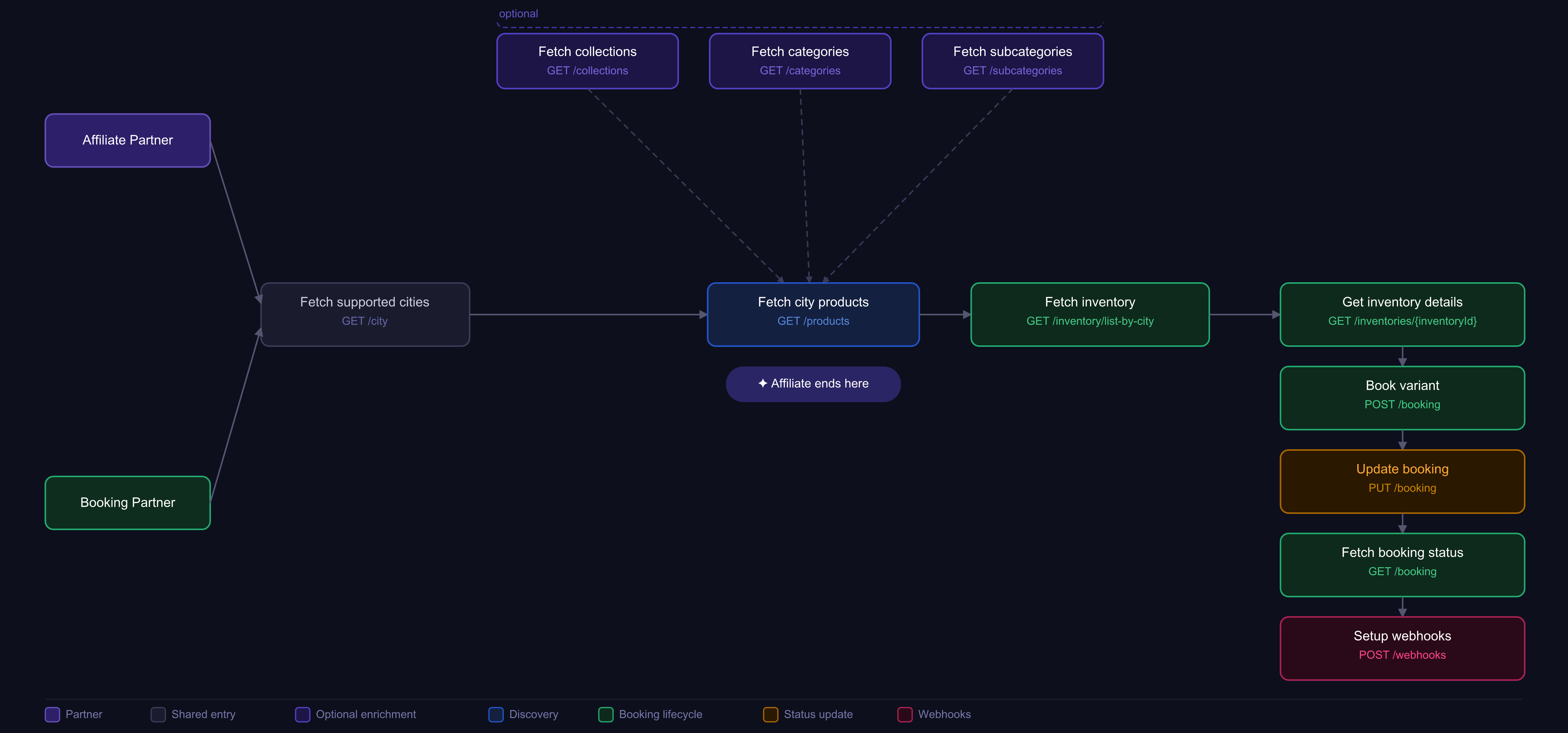This screenshot has width=1568, height=733.
Task: Click the 'GET /products' endpoint text
Action: pos(813,321)
